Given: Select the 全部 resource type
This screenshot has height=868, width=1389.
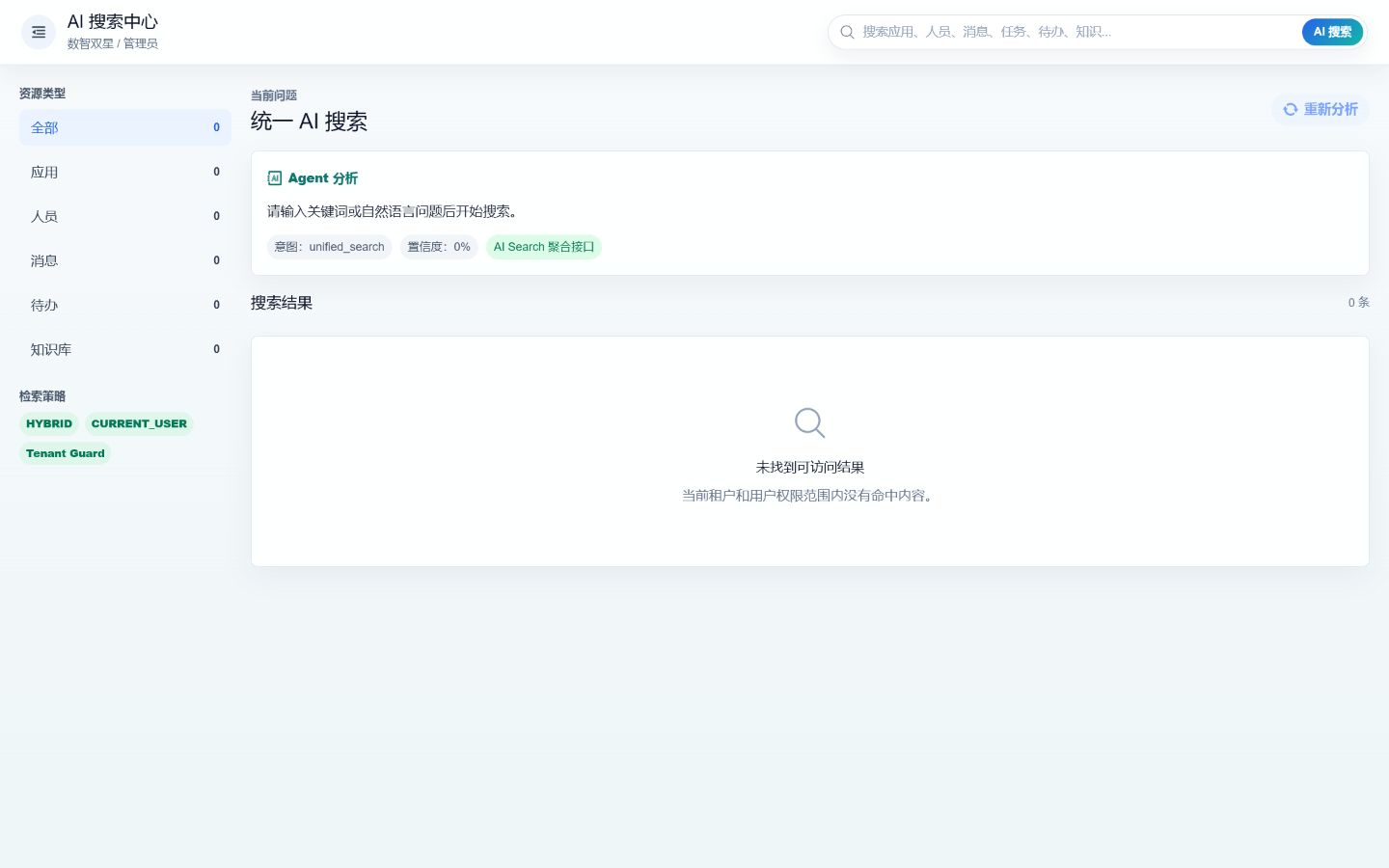Looking at the screenshot, I should pos(125,127).
